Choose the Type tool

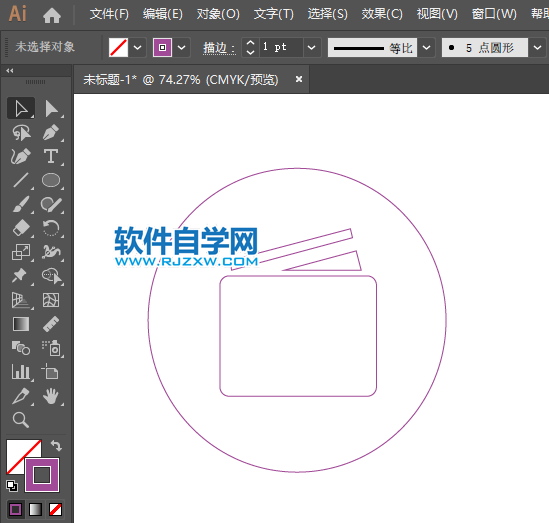[51, 156]
